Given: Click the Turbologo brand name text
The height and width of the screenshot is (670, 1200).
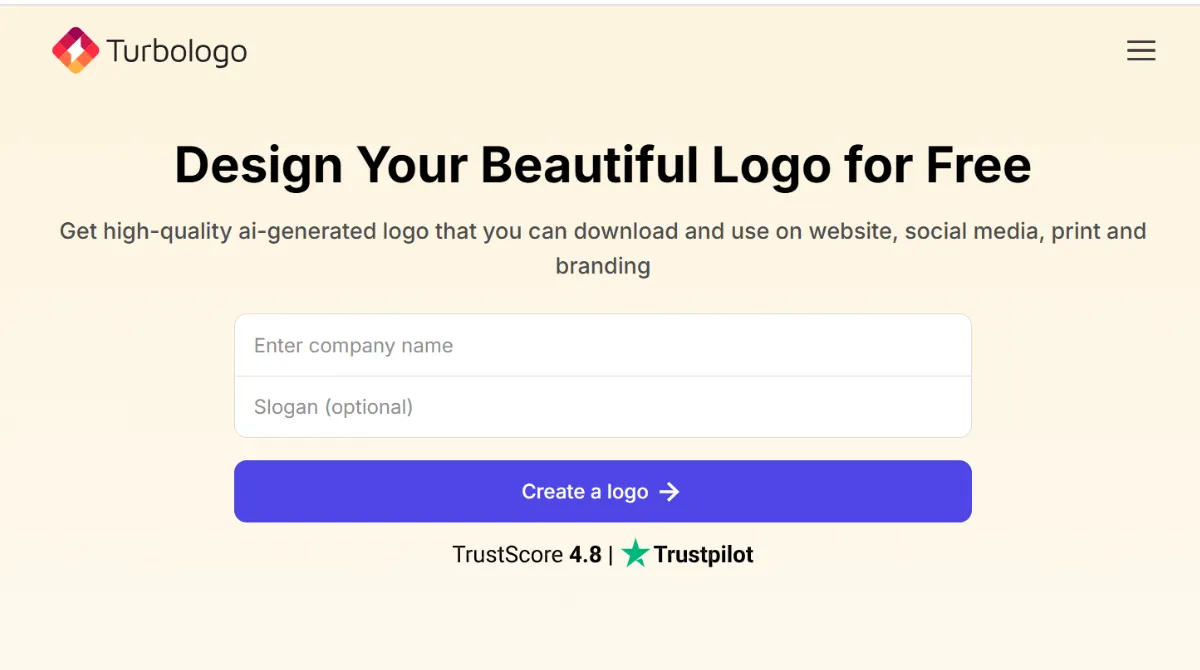Looking at the screenshot, I should [x=177, y=51].
